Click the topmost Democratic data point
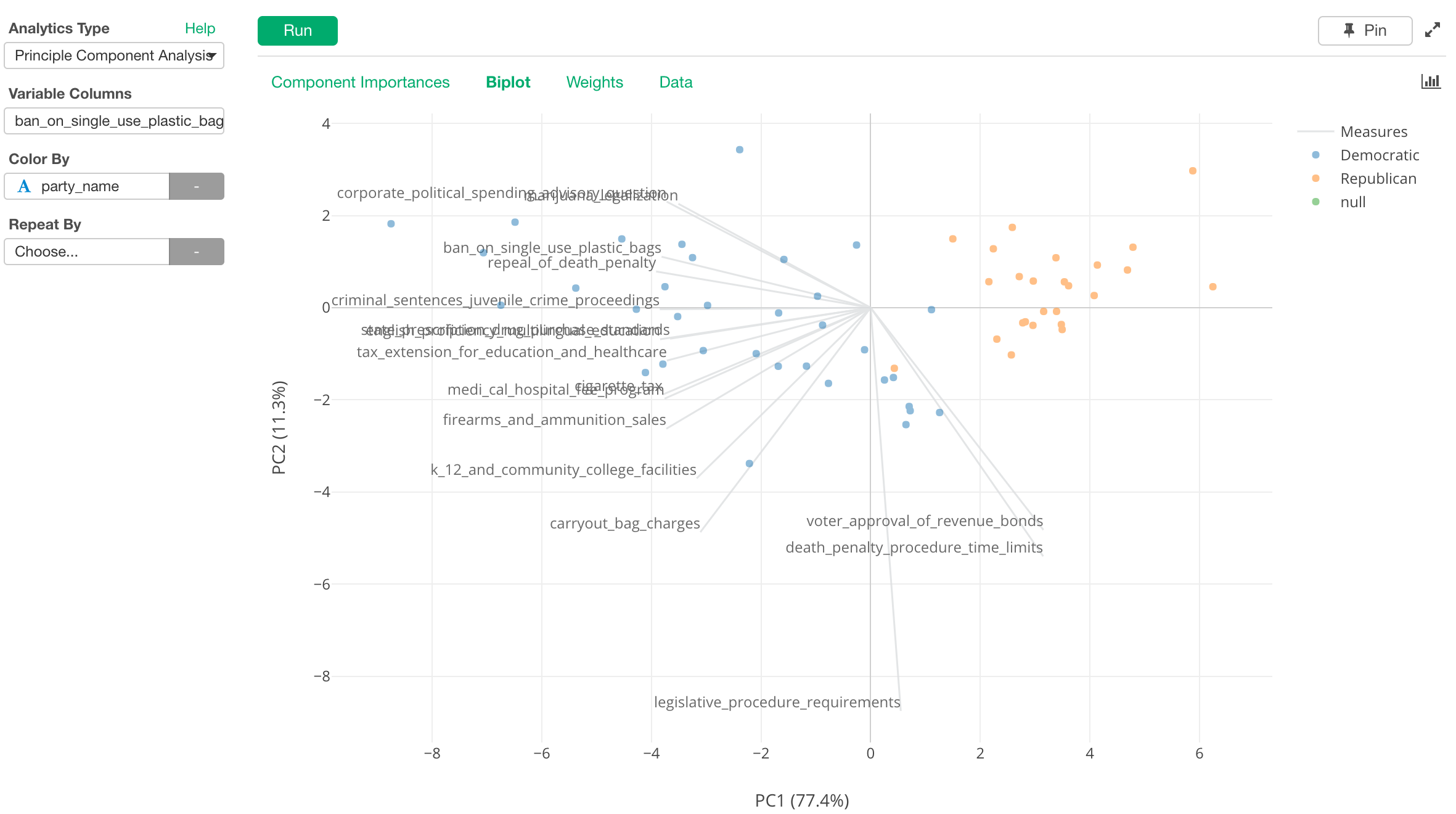The height and width of the screenshot is (814, 1456). (x=740, y=150)
